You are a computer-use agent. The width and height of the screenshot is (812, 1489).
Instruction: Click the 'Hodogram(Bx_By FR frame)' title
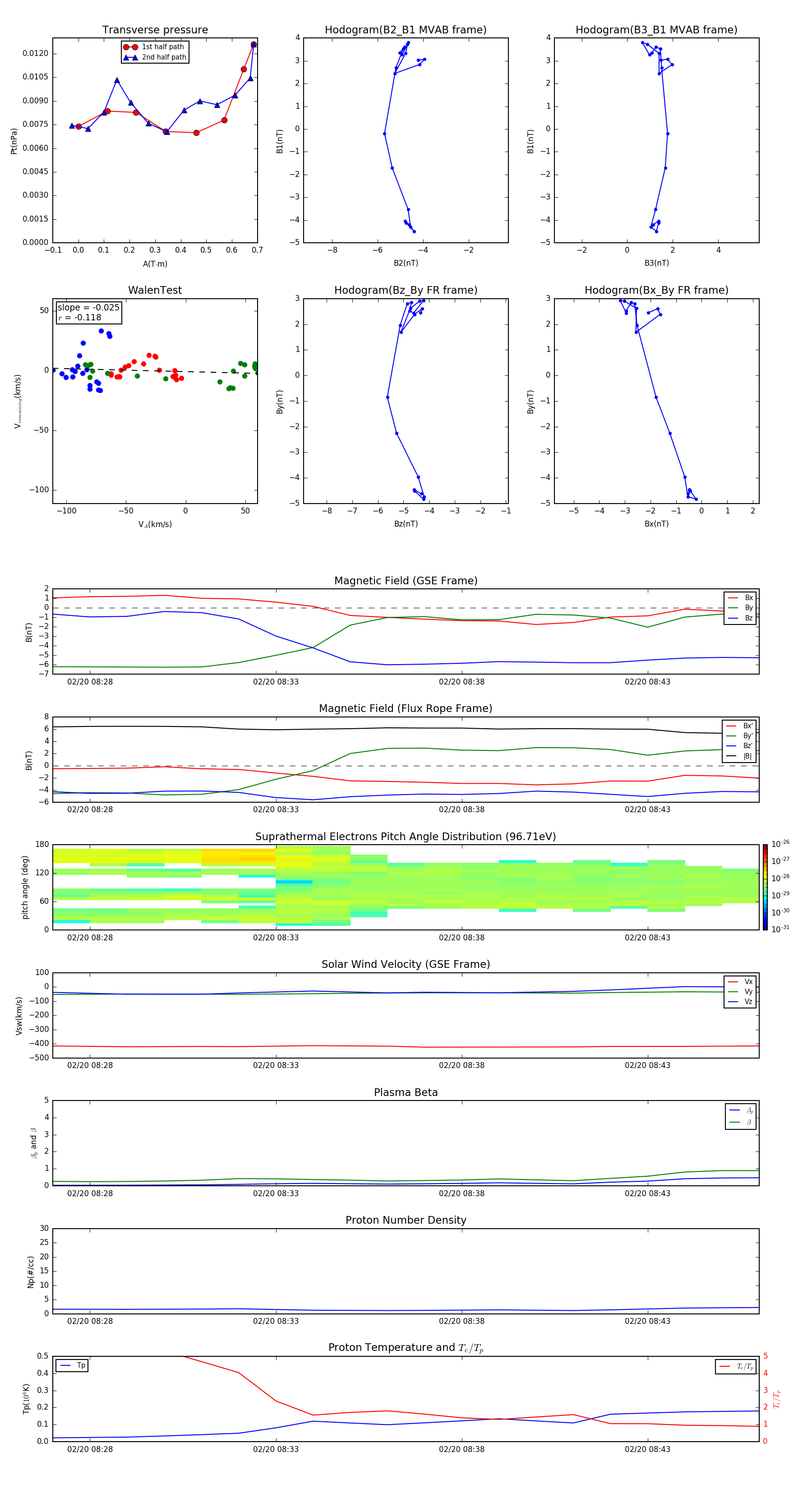coord(656,290)
